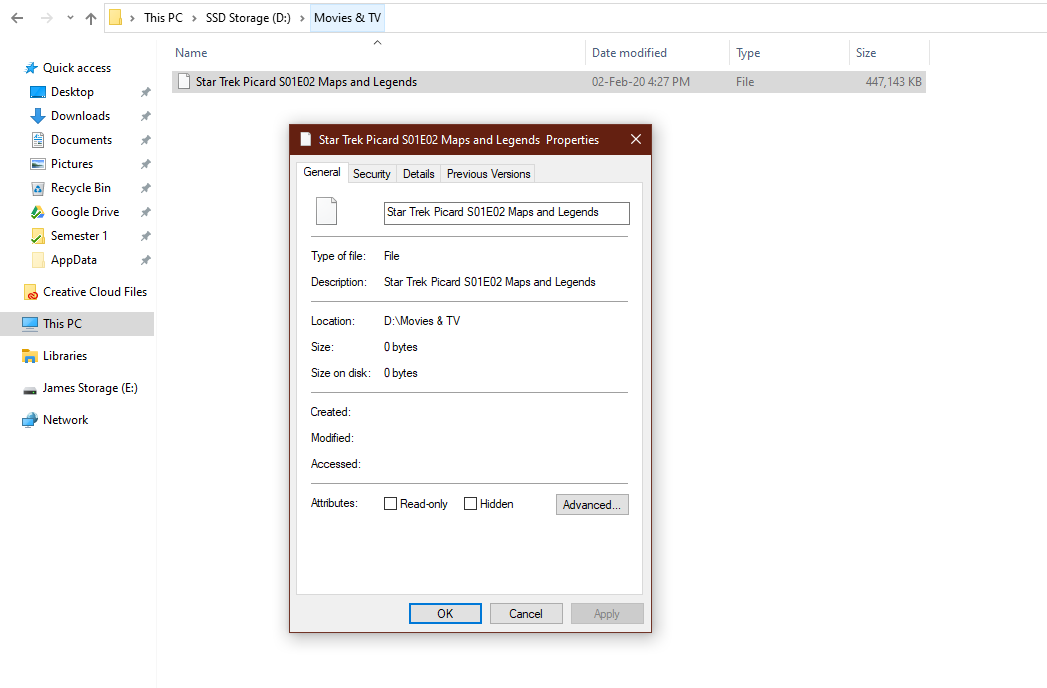Open Network in sidebar
Screen dimensions: 1047x688
point(65,420)
